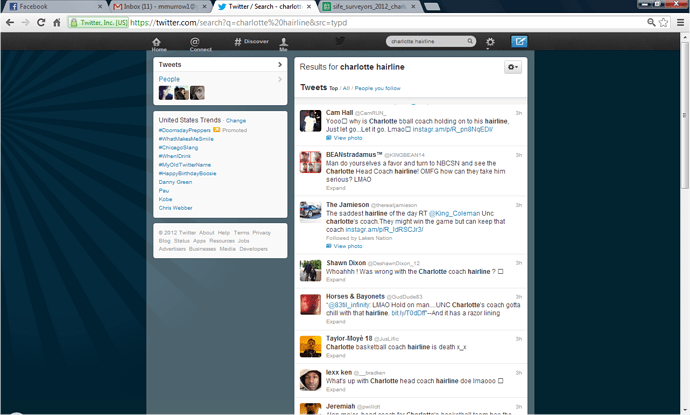Open the gear settings menu in top bar
Viewport: 690px width, 415px height.
click(x=490, y=42)
